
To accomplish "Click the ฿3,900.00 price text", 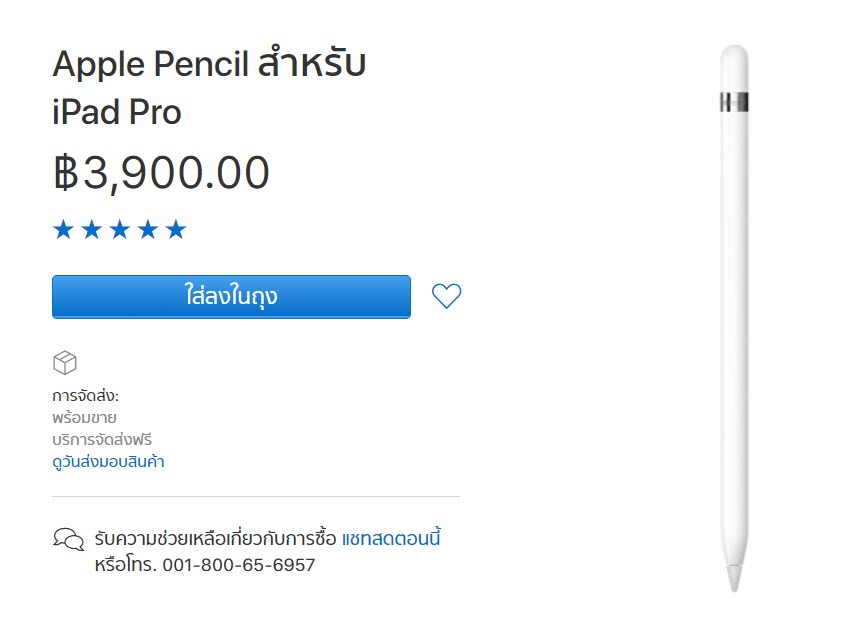I will pyautogui.click(x=162, y=173).
